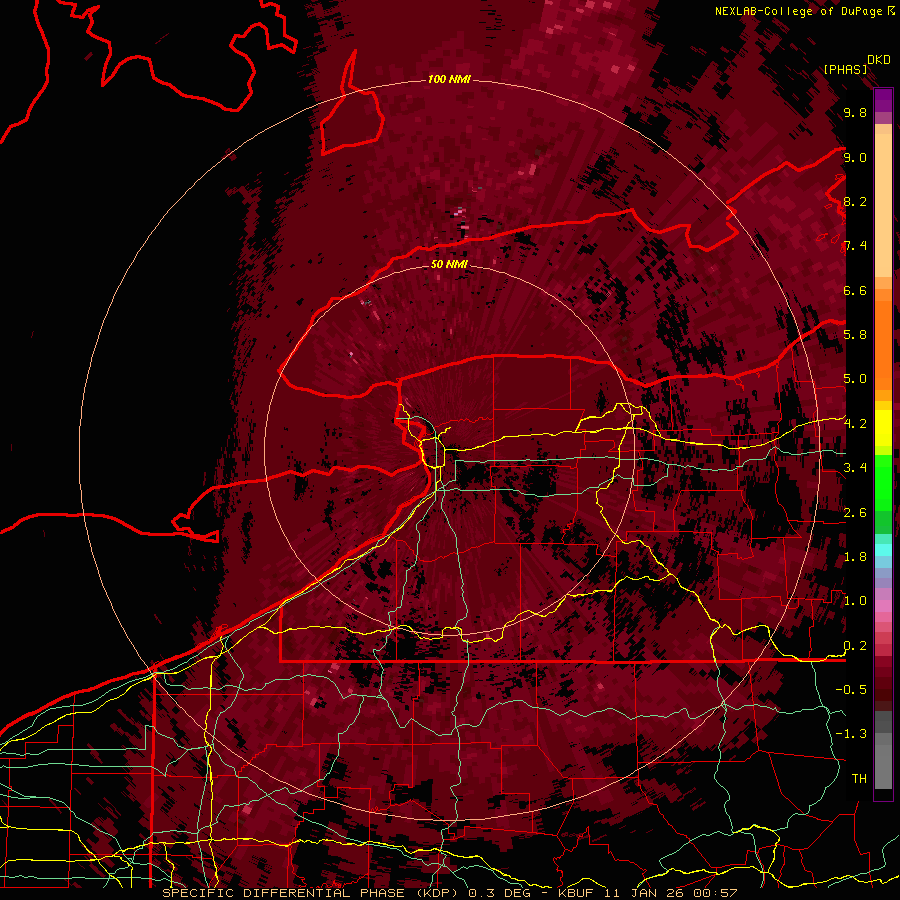Click the 3.4 color scale value
The image size is (900, 900).
tap(855, 468)
